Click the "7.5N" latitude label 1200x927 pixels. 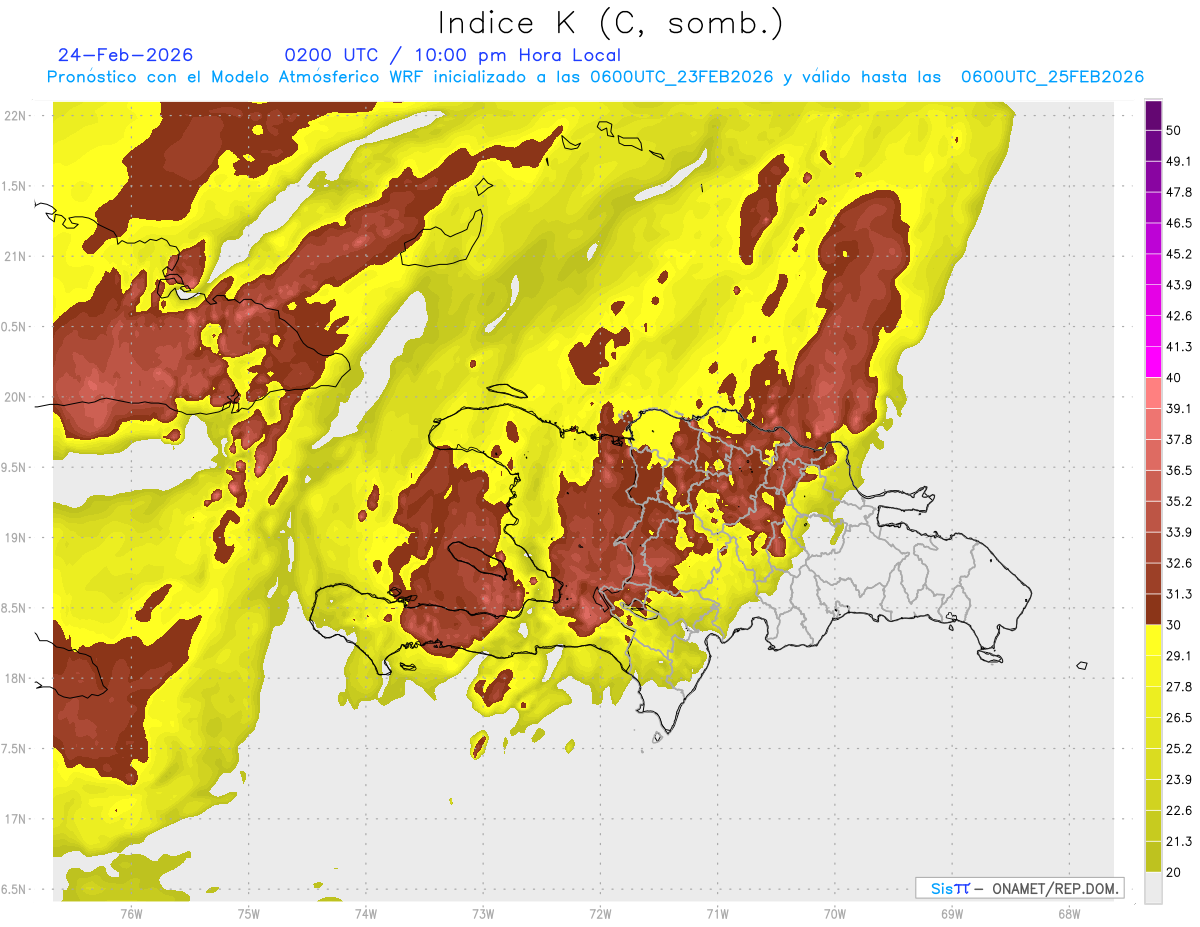[x=15, y=749]
